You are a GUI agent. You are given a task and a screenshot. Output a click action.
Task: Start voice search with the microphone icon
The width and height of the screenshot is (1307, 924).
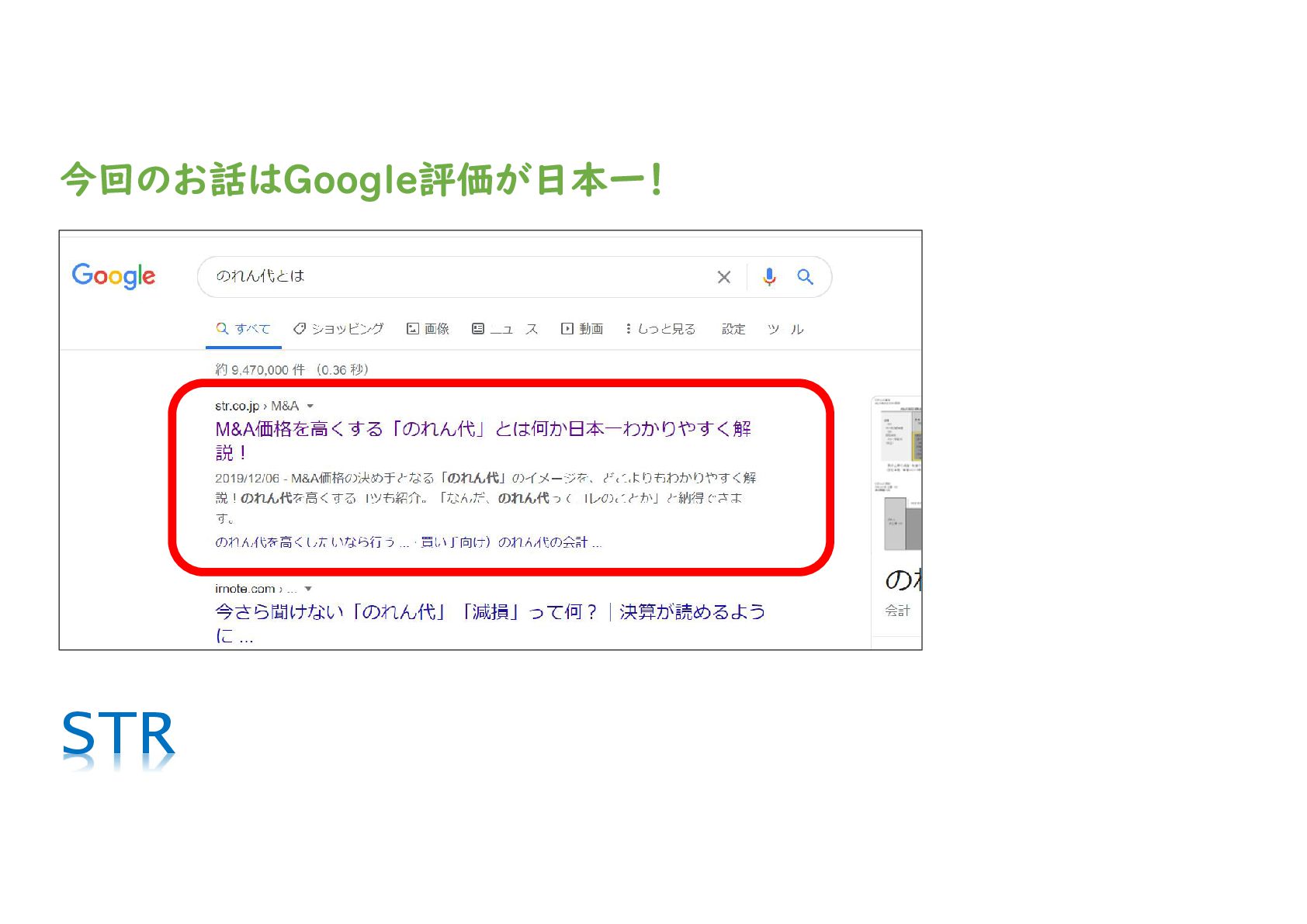(x=768, y=277)
